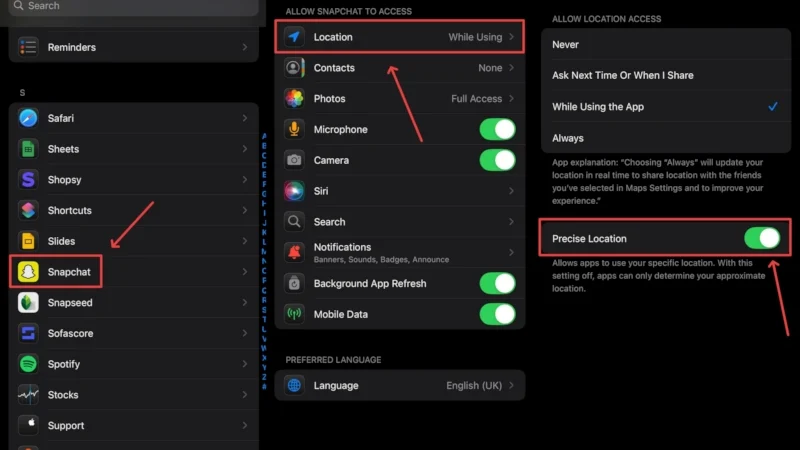This screenshot has height=450, width=800.
Task: Tap the red Notifications bell icon
Action: (x=294, y=253)
